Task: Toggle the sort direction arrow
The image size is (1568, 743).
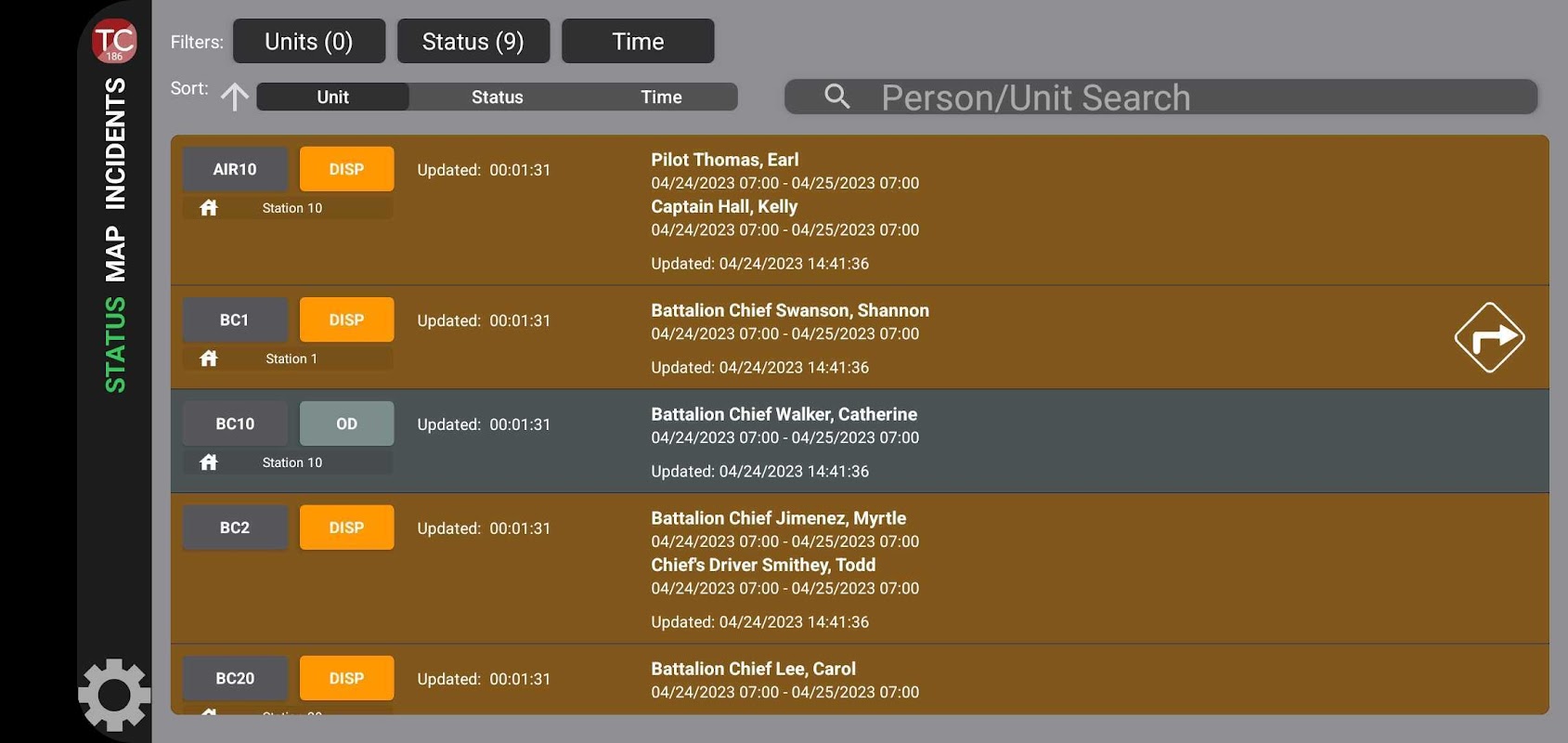Action: pos(235,97)
